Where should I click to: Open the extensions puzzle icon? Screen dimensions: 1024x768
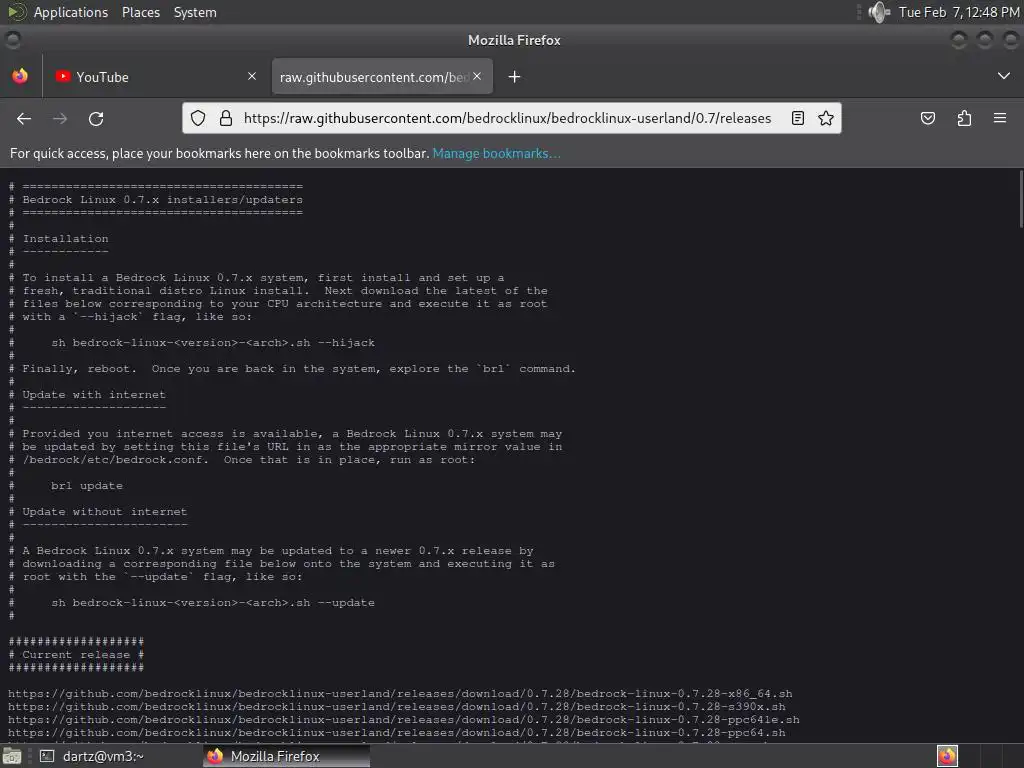(x=964, y=118)
